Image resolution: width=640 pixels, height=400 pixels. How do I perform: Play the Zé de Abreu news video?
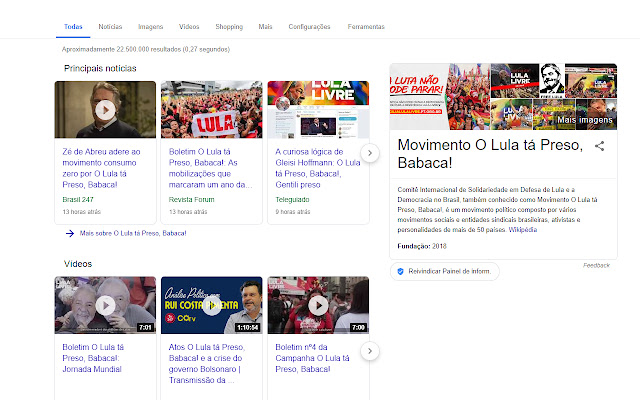point(105,110)
